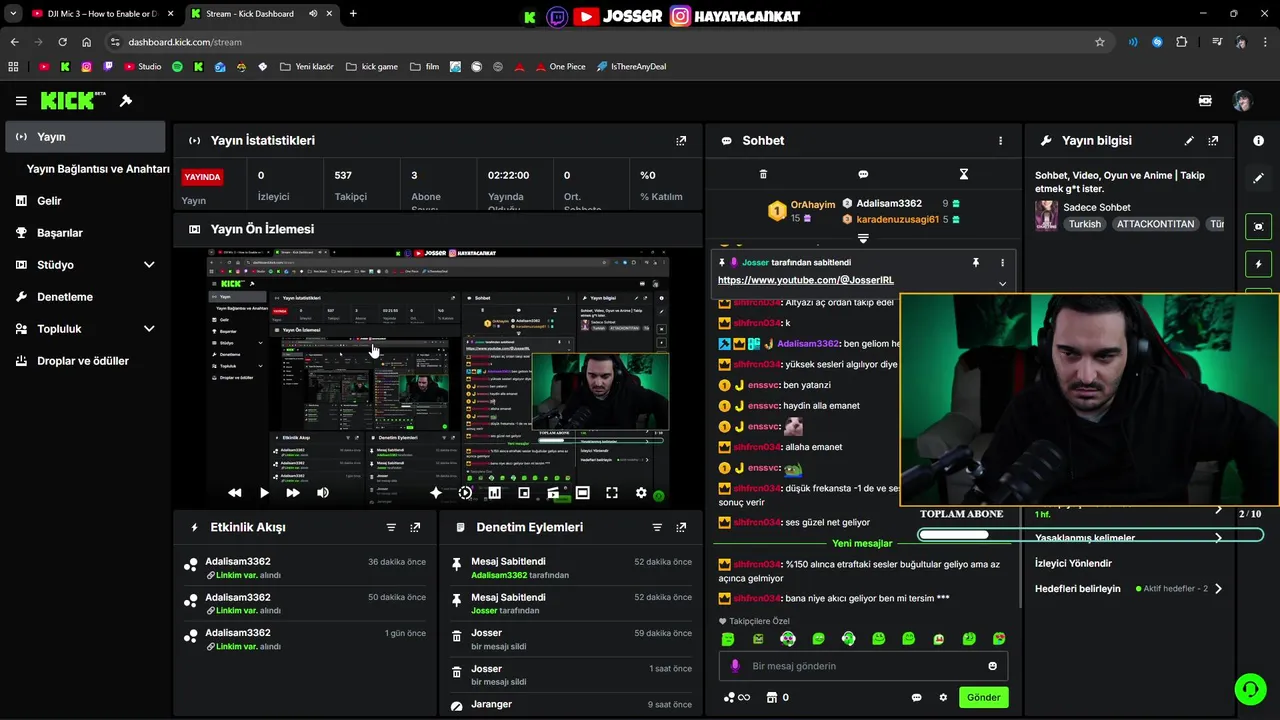Collapse the leaderboard with the down arrow

pos(863,239)
